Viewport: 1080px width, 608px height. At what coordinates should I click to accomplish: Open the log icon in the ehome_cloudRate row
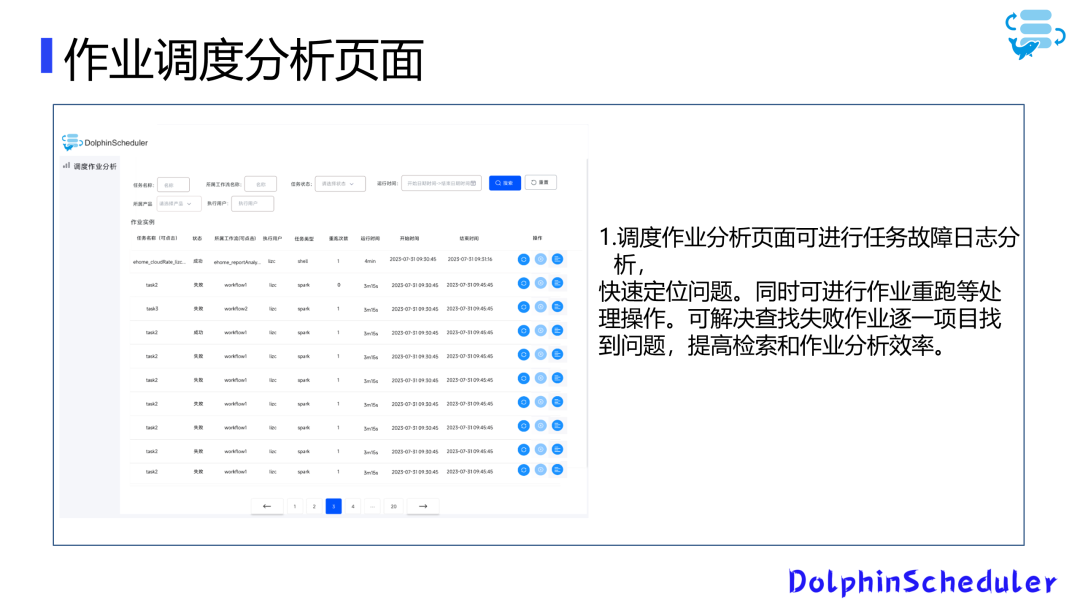(x=558, y=260)
